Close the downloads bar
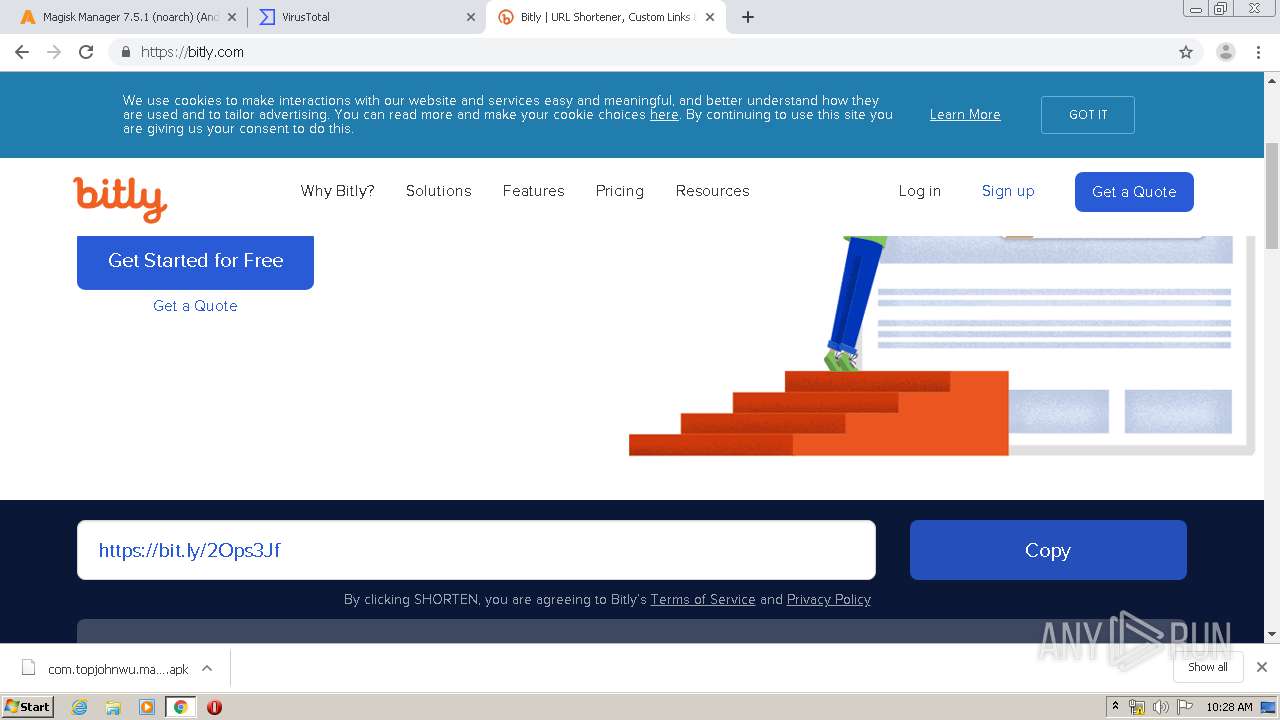The width and height of the screenshot is (1280, 720). [x=1262, y=667]
